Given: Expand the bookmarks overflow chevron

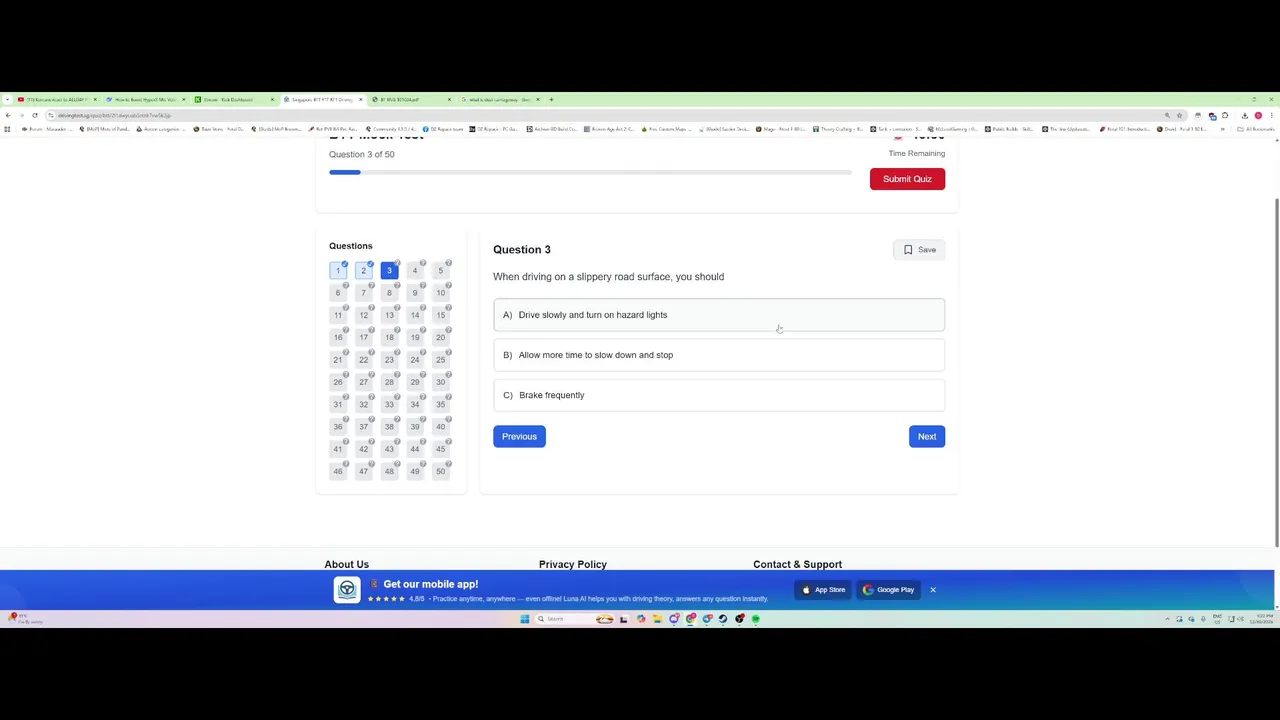Looking at the screenshot, I should coord(1222,129).
